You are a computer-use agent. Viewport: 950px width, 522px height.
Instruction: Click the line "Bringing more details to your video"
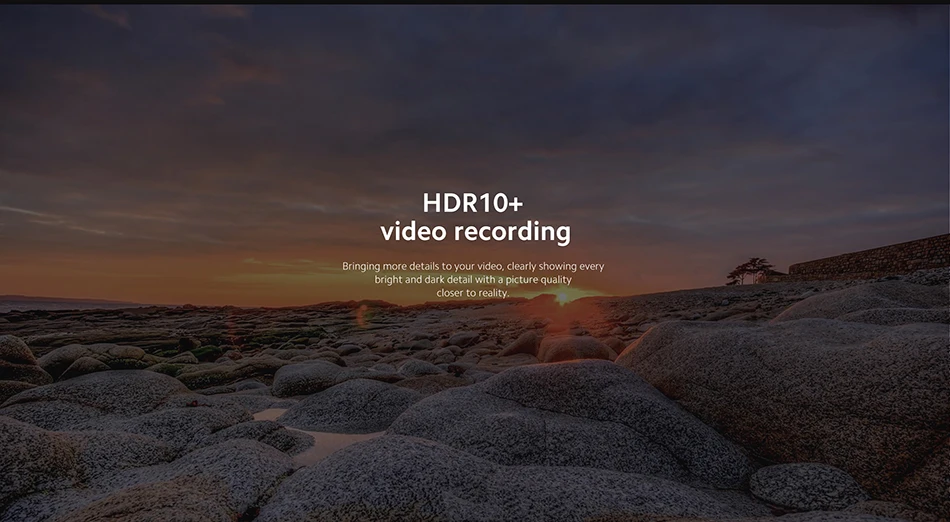click(x=473, y=266)
